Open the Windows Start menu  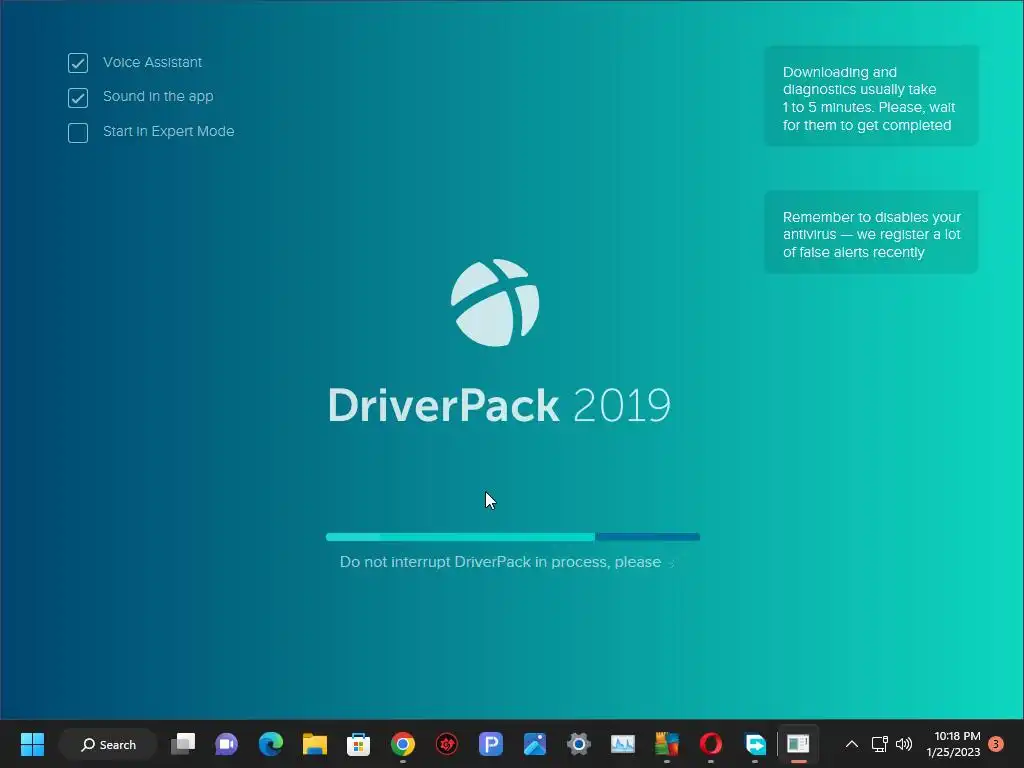(x=33, y=744)
